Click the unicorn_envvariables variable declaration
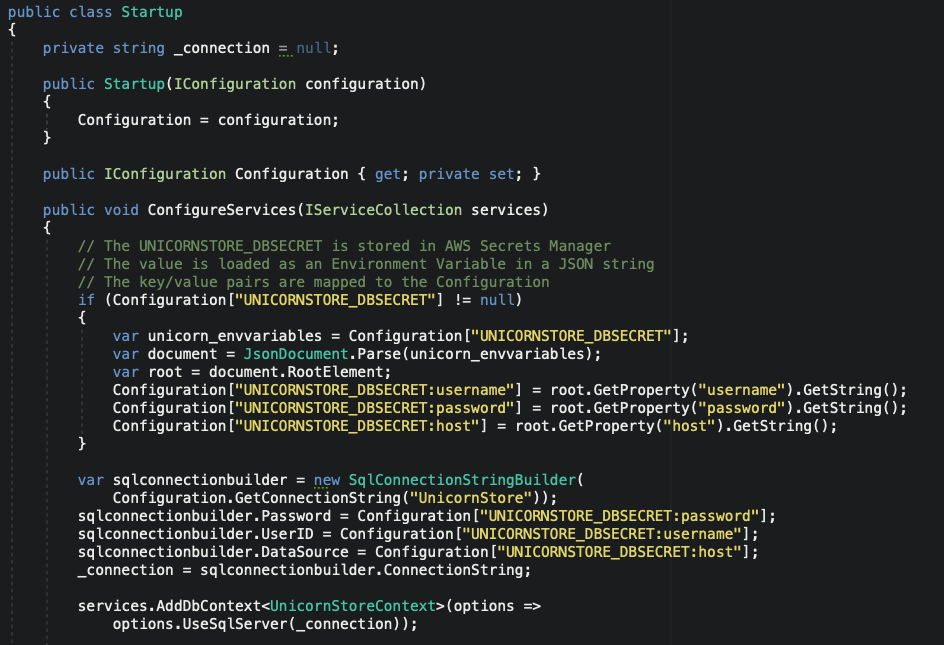 point(235,336)
